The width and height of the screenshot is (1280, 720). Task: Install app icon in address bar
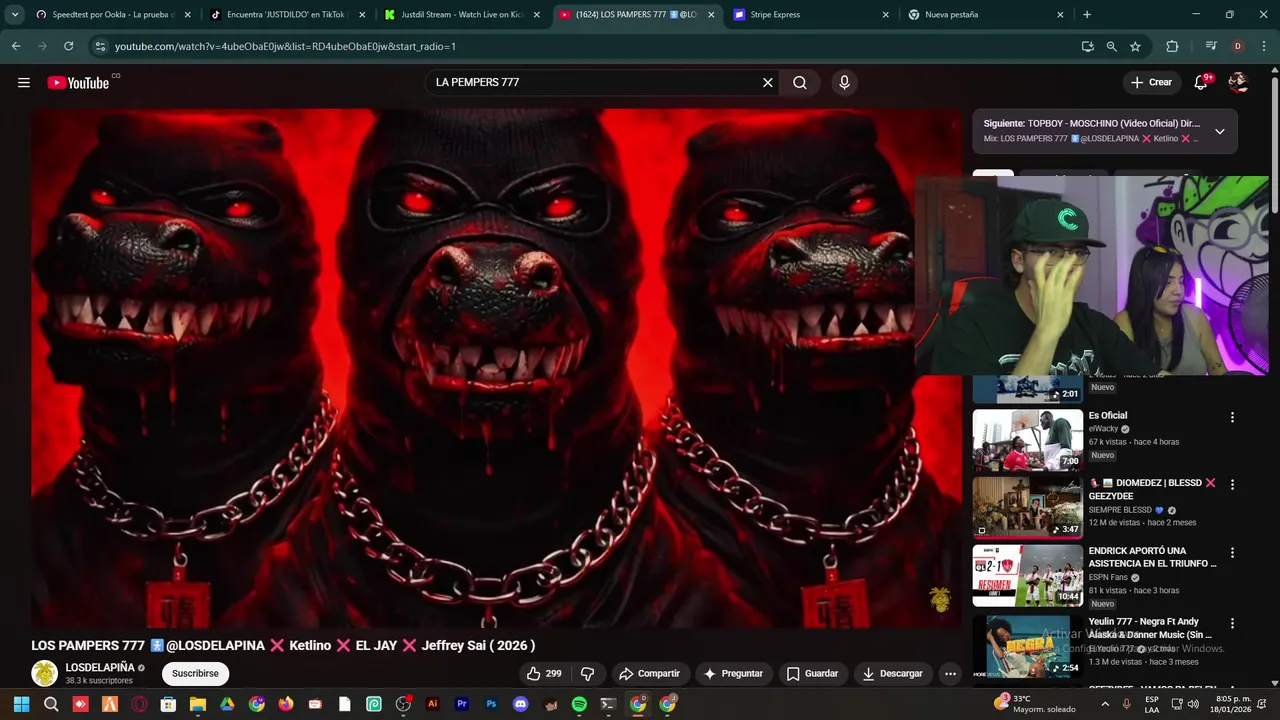click(x=1087, y=46)
